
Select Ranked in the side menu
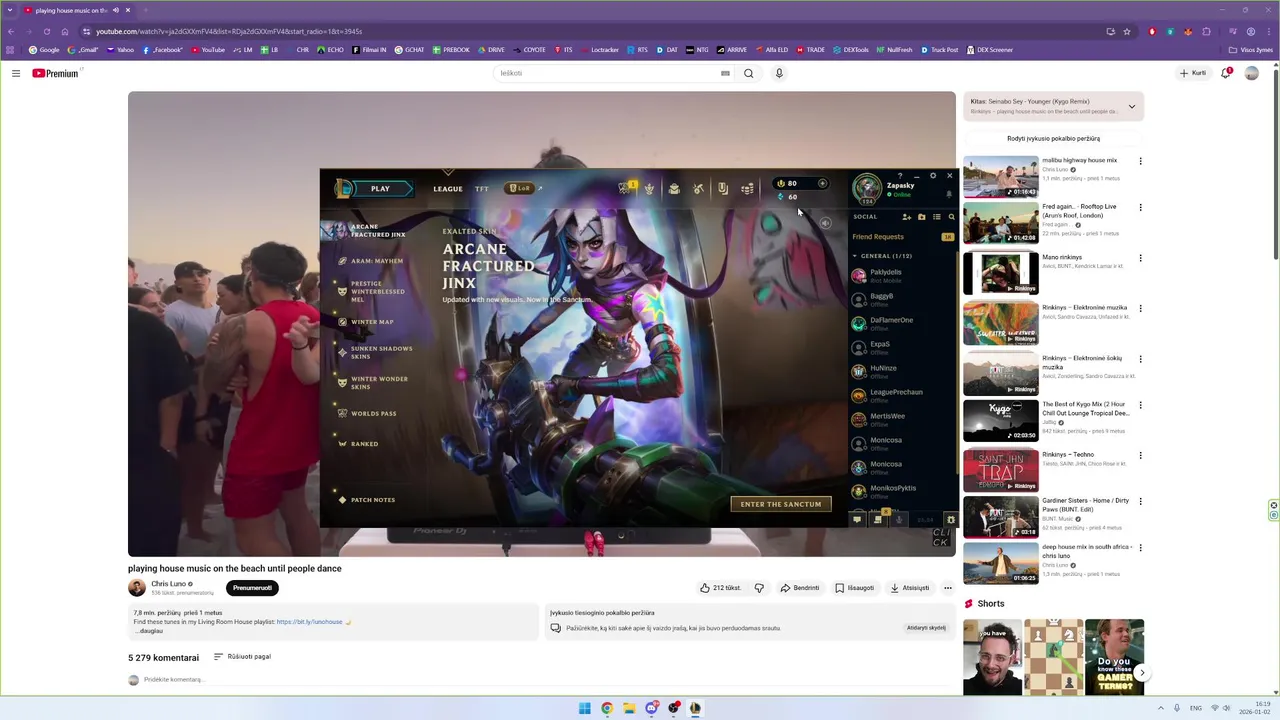coord(364,444)
